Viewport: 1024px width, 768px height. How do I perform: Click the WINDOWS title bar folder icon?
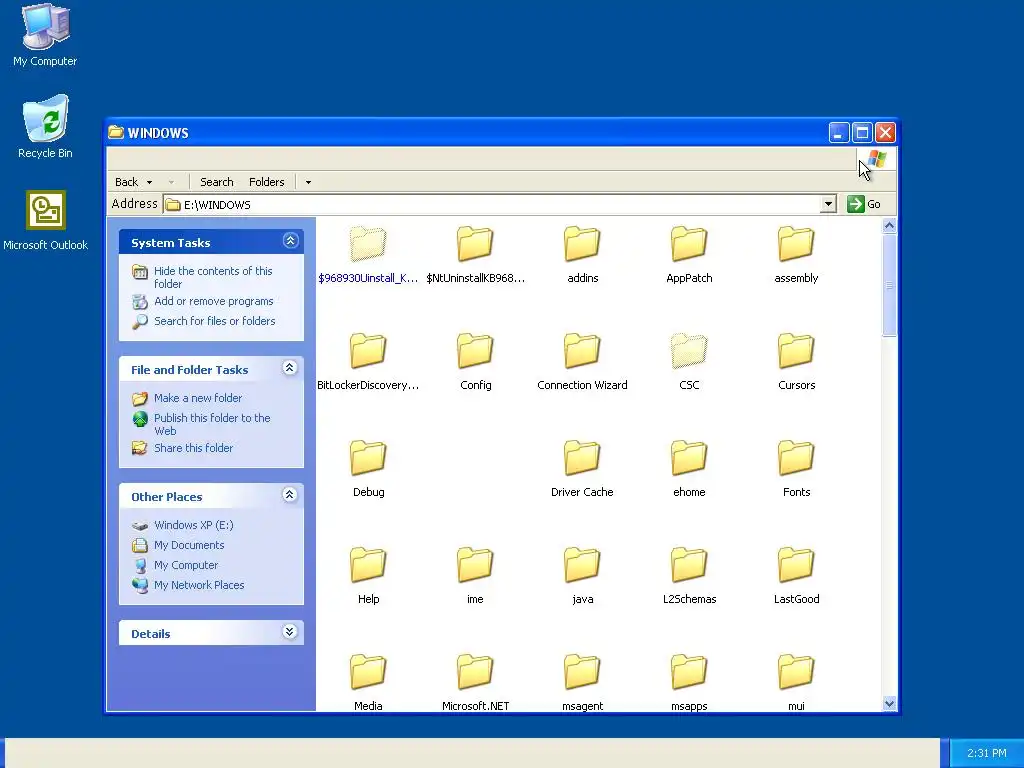116,132
